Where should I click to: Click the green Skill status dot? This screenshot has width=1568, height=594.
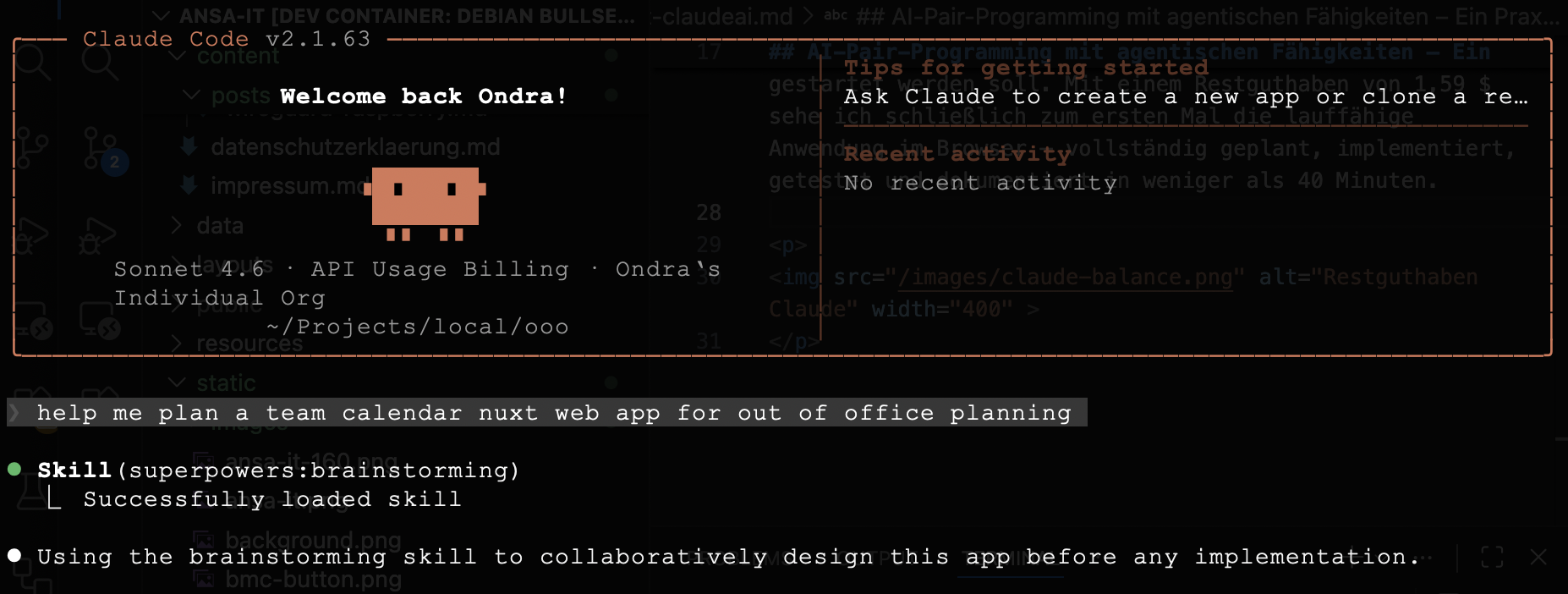click(x=14, y=470)
